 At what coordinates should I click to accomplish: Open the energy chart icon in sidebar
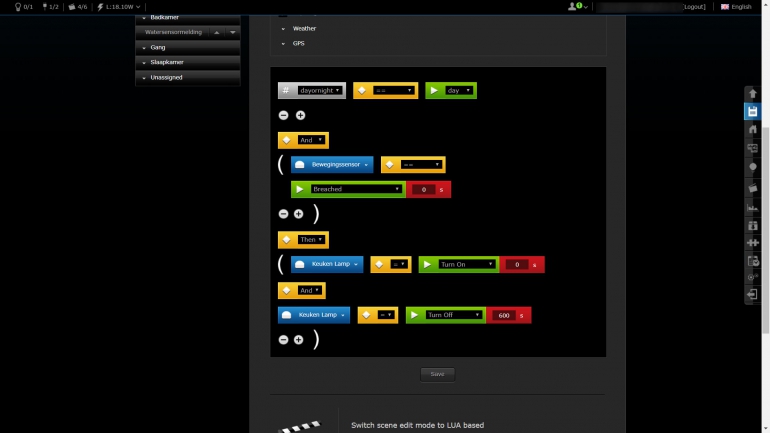point(753,206)
